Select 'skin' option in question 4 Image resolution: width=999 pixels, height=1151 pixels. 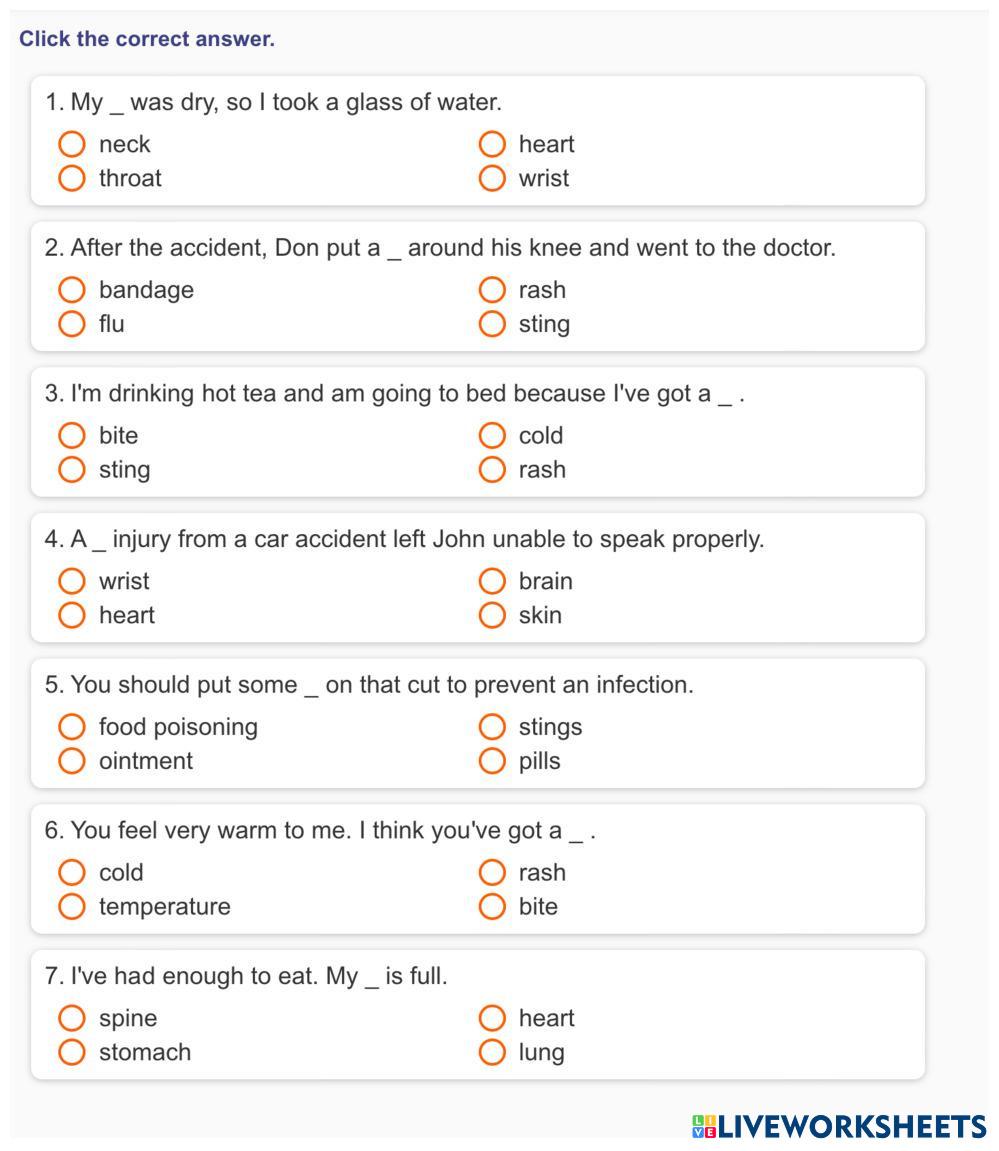[492, 615]
